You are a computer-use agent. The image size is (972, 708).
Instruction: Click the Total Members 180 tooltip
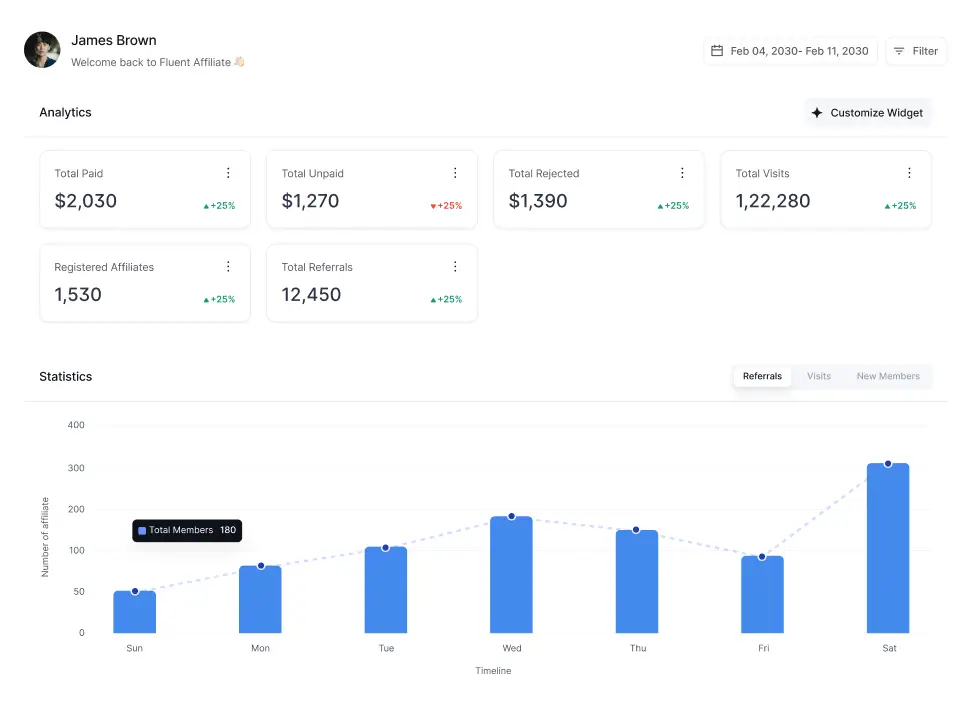pyautogui.click(x=187, y=531)
